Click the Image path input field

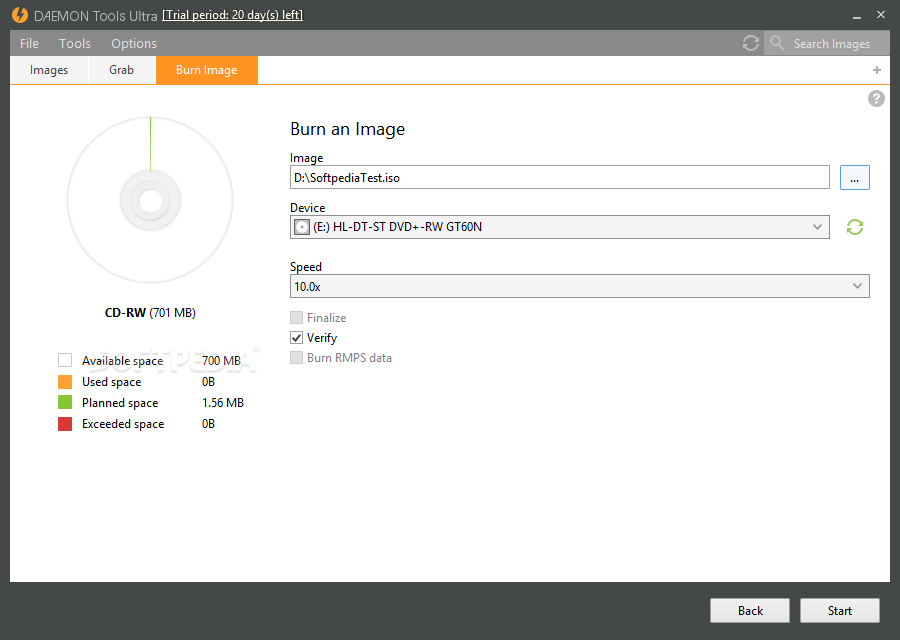(x=560, y=177)
